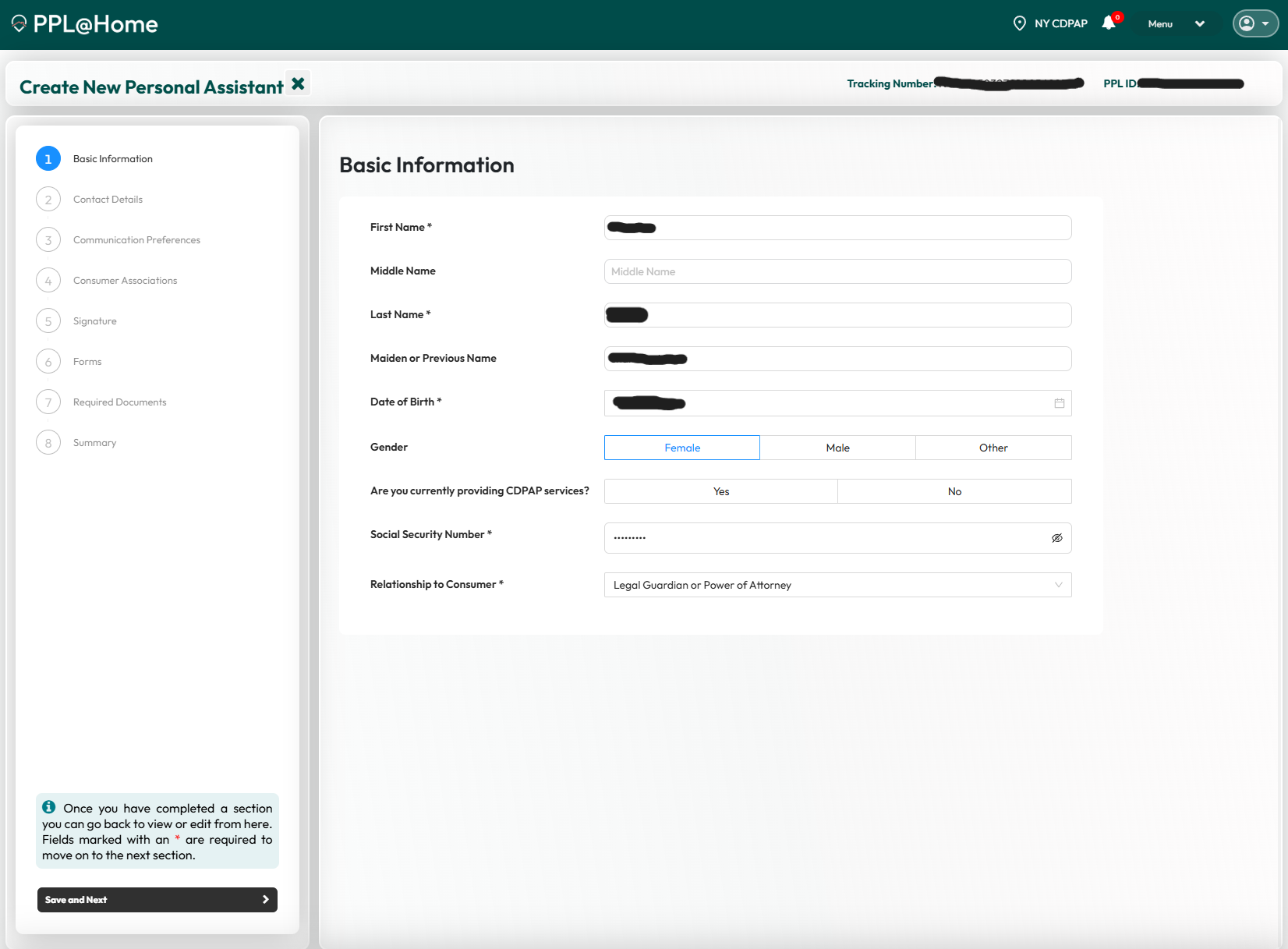1288x949 pixels.
Task: Select Male for Gender
Action: coord(837,448)
